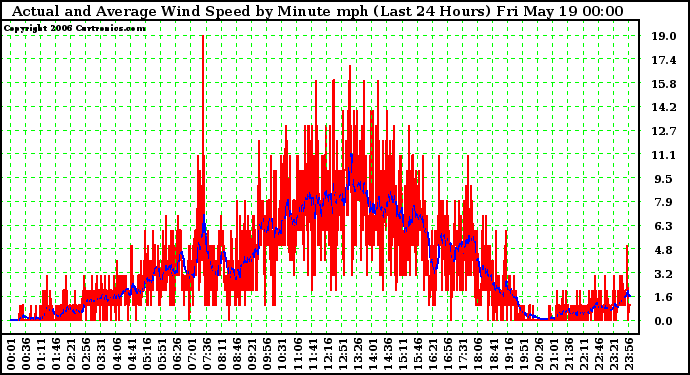Click the 11:06 time label
This screenshot has height=375, width=690.
tap(297, 354)
